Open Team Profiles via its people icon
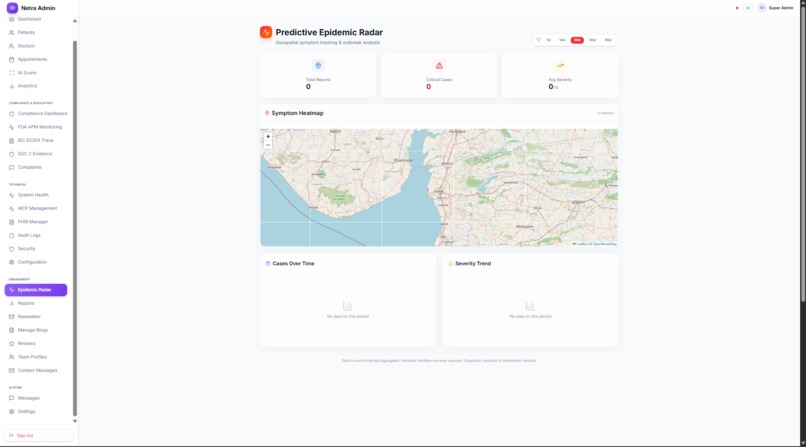806x447 pixels. pyautogui.click(x=11, y=357)
